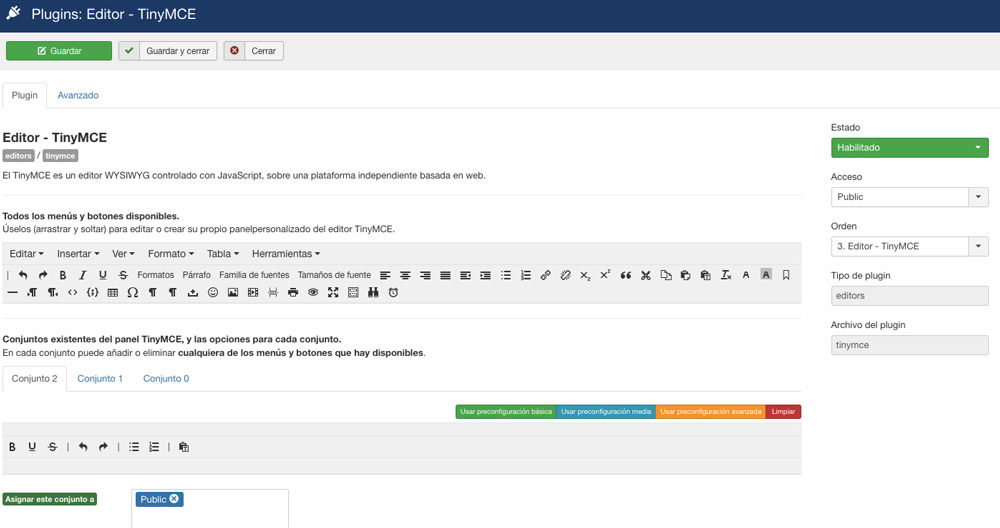Click the insert date time clock icon

(393, 292)
